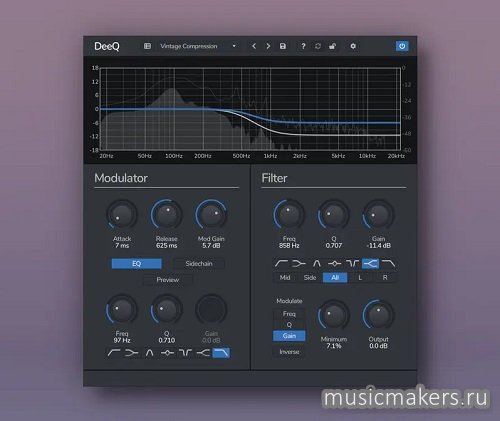500x421 pixels.
Task: Open the Vintage Compression preset dropdown
Action: 198,46
